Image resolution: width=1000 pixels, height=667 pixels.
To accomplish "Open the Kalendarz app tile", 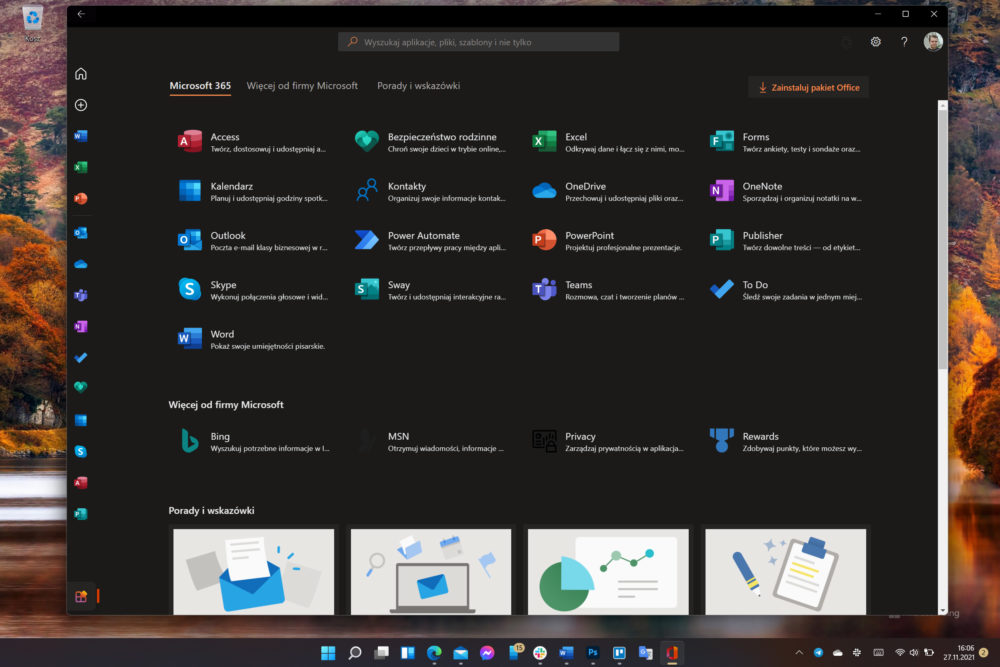I will point(253,191).
